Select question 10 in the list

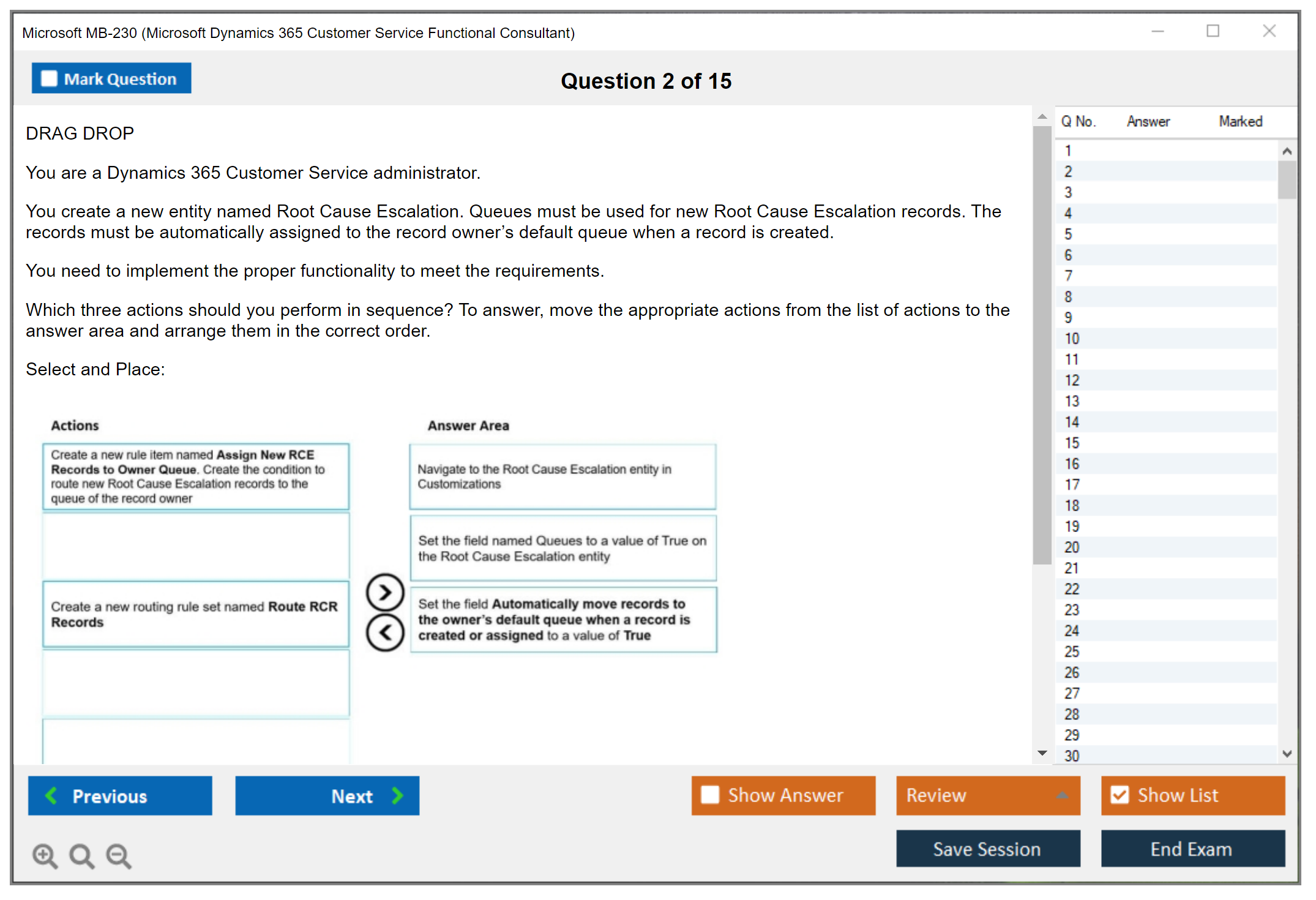pyautogui.click(x=1072, y=339)
